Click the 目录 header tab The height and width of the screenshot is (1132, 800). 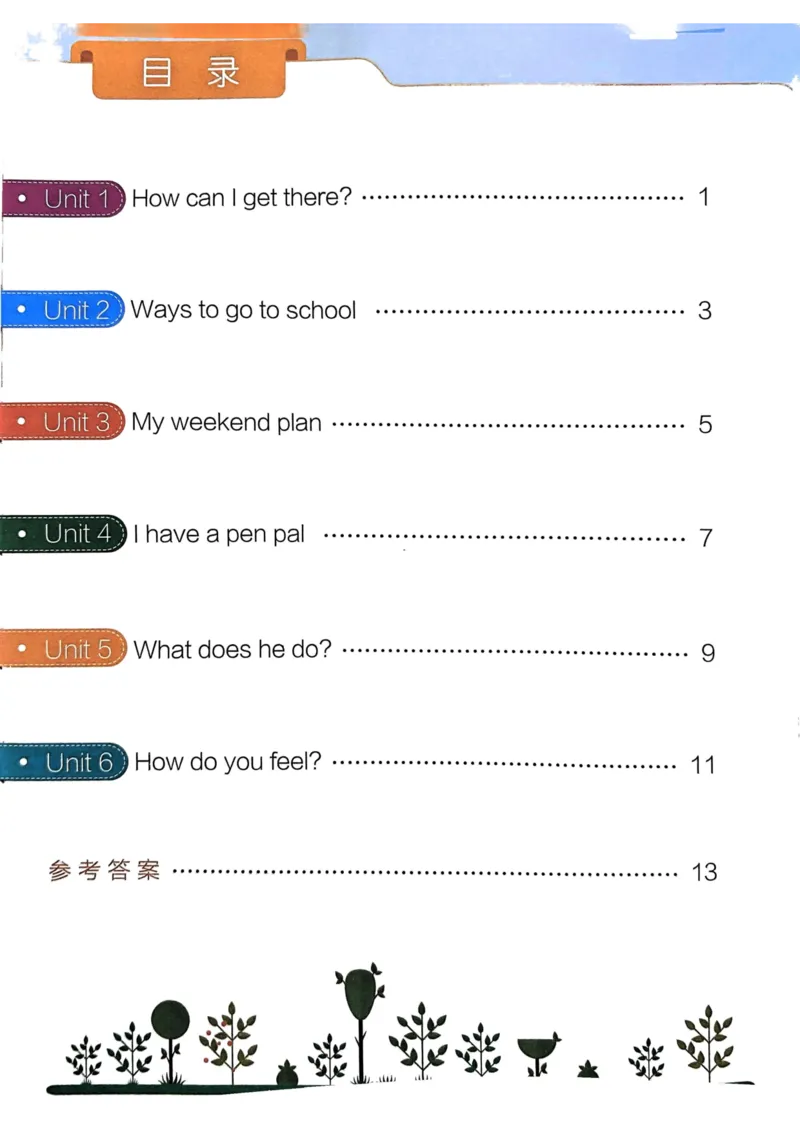(190, 72)
